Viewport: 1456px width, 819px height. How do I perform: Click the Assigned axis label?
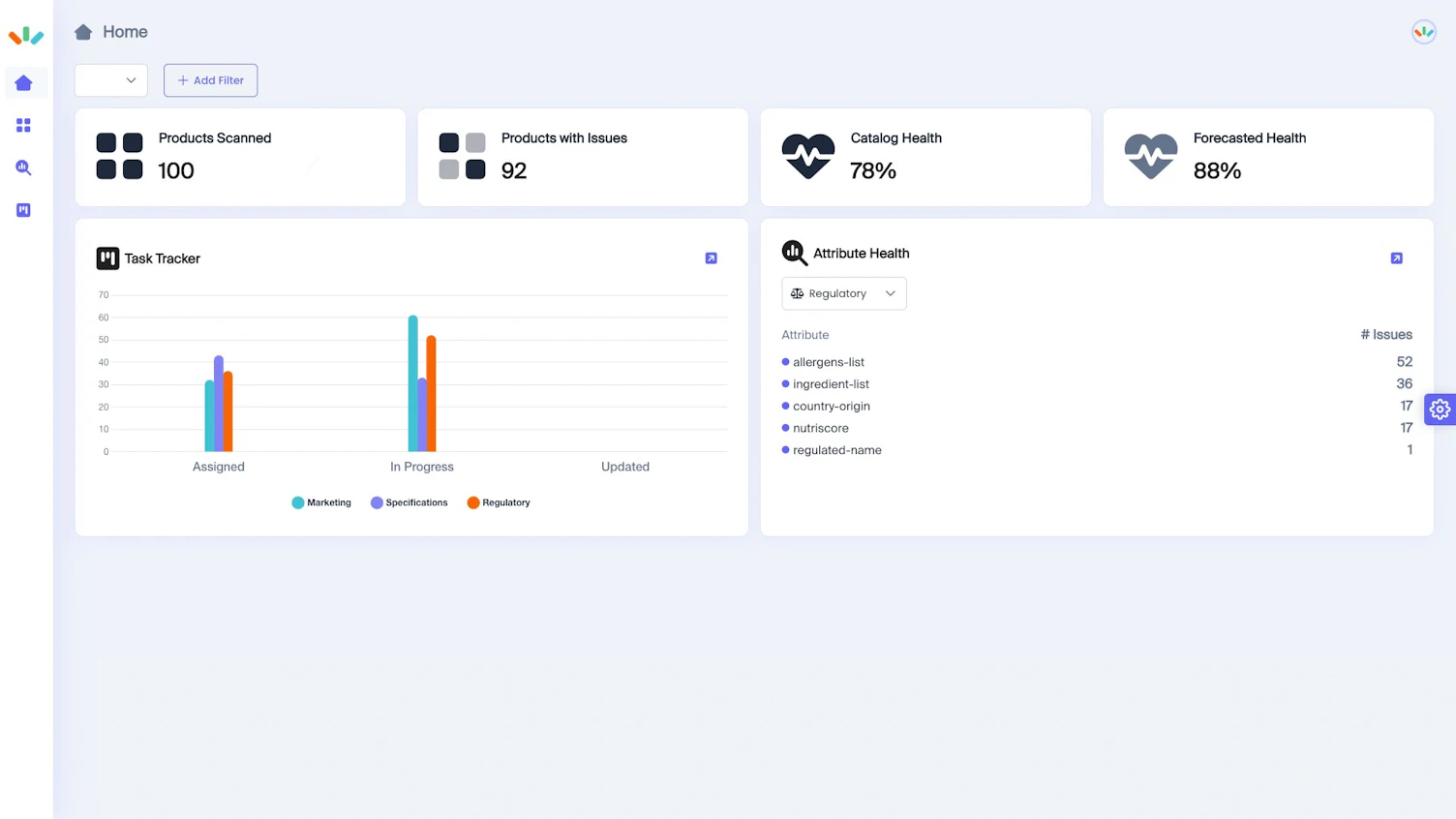tap(219, 467)
